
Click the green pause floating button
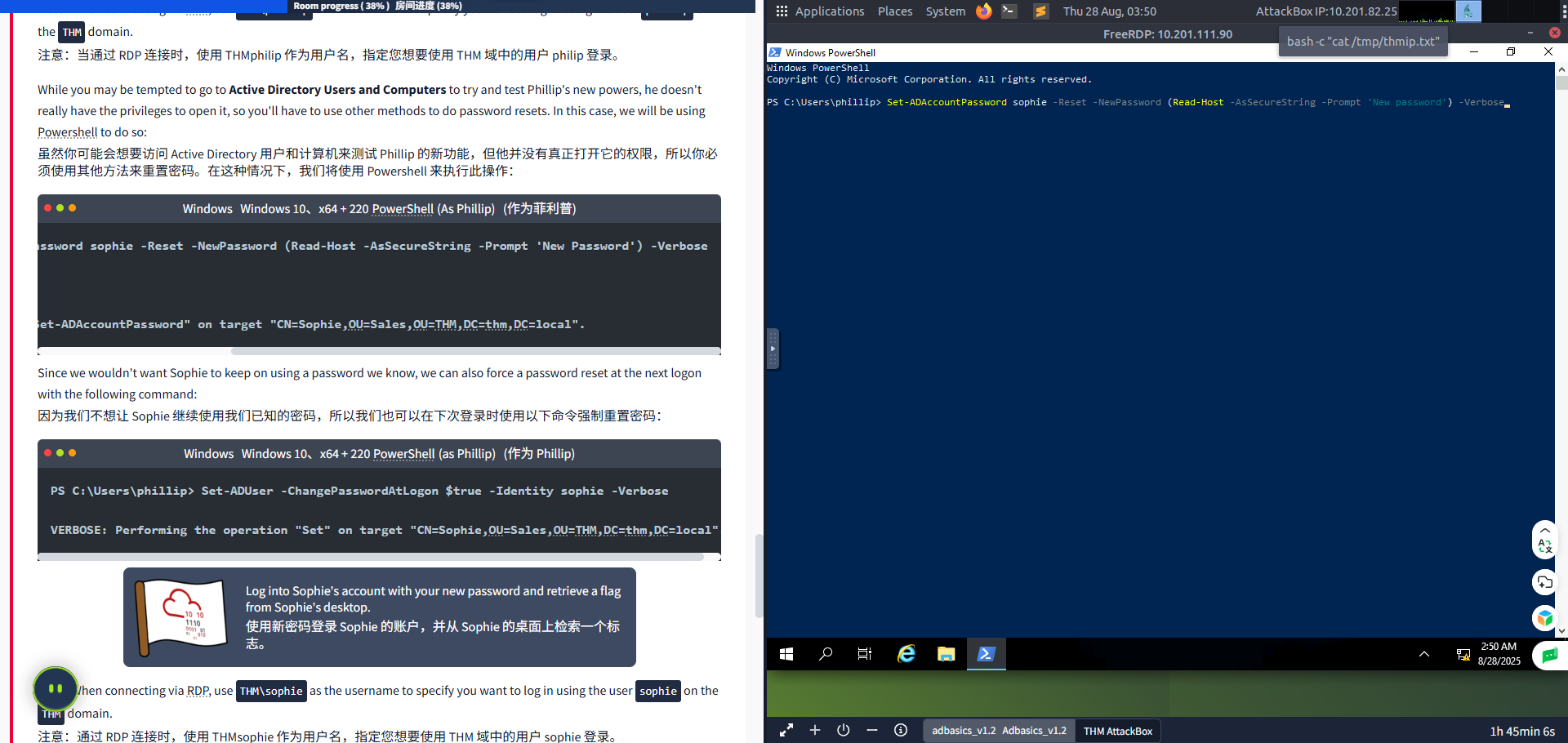[x=56, y=688]
